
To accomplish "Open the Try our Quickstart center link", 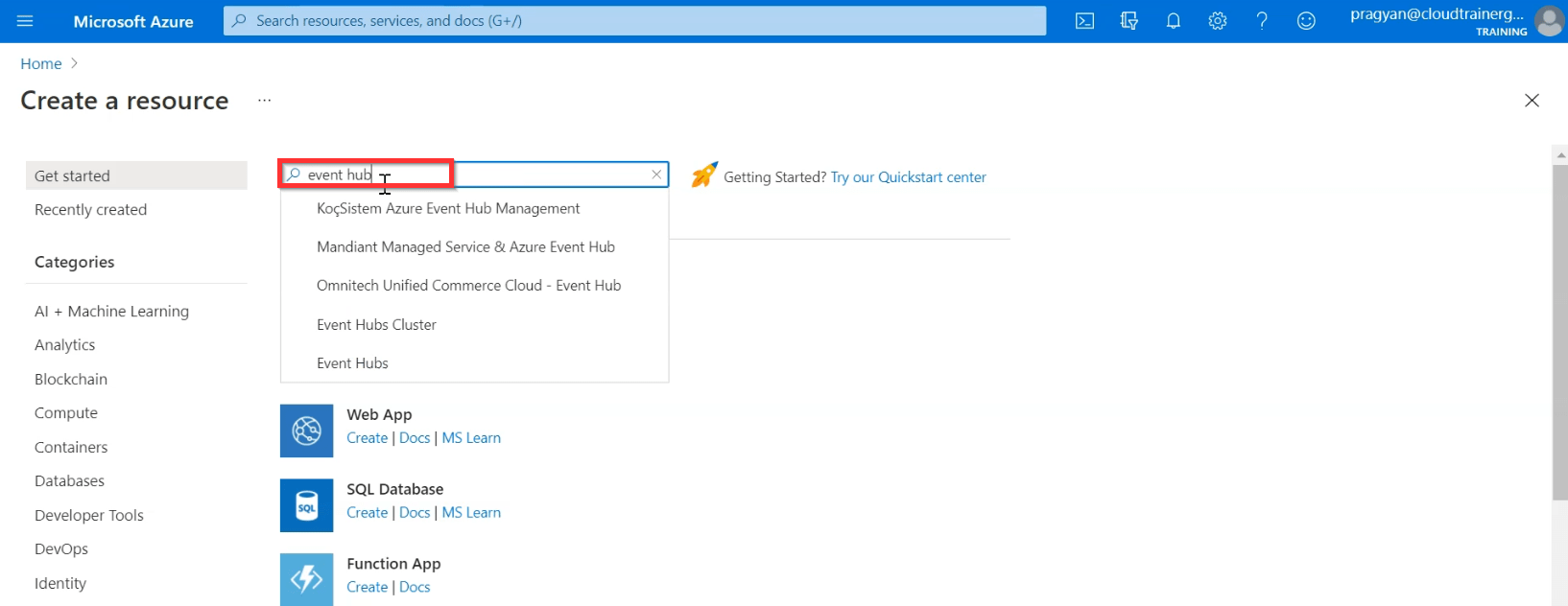I will (x=908, y=176).
